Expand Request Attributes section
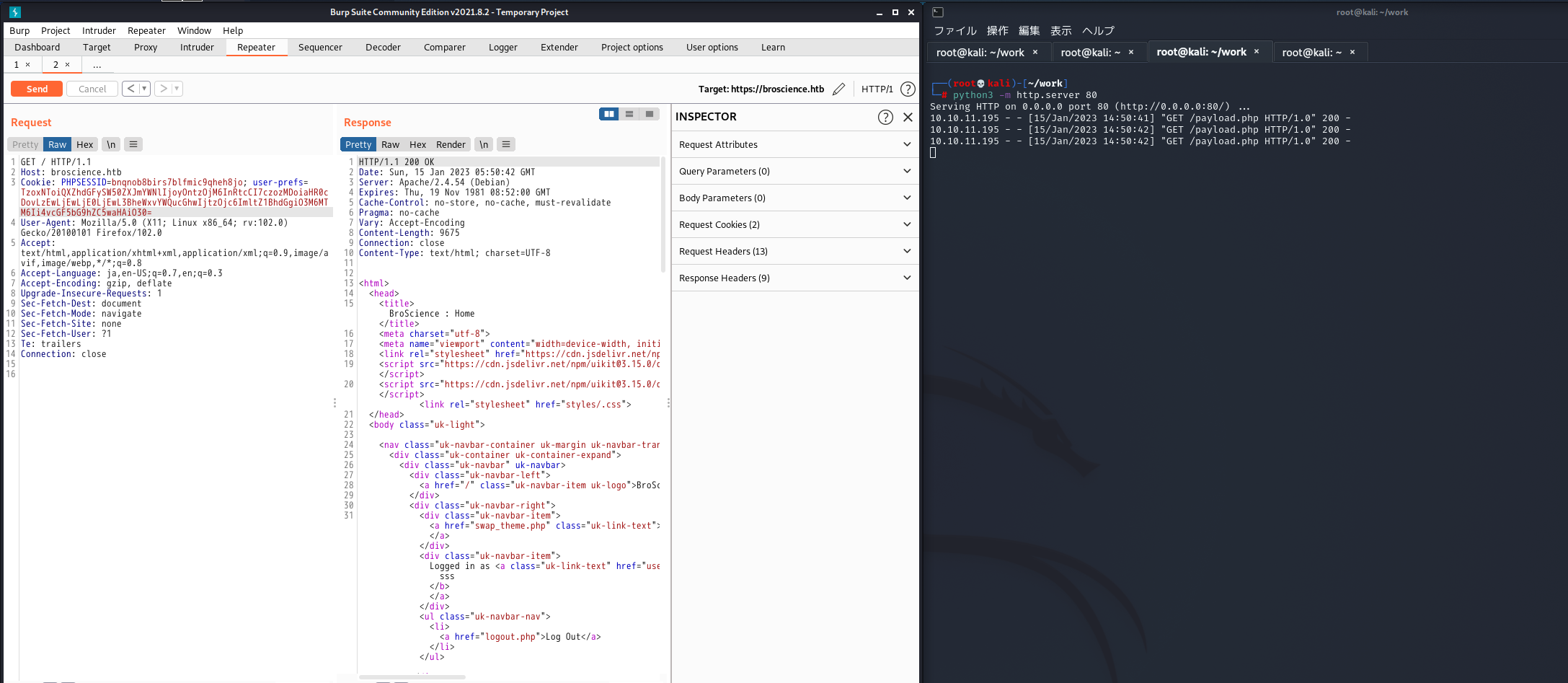Screen dimensions: 1568x683 click(795, 144)
